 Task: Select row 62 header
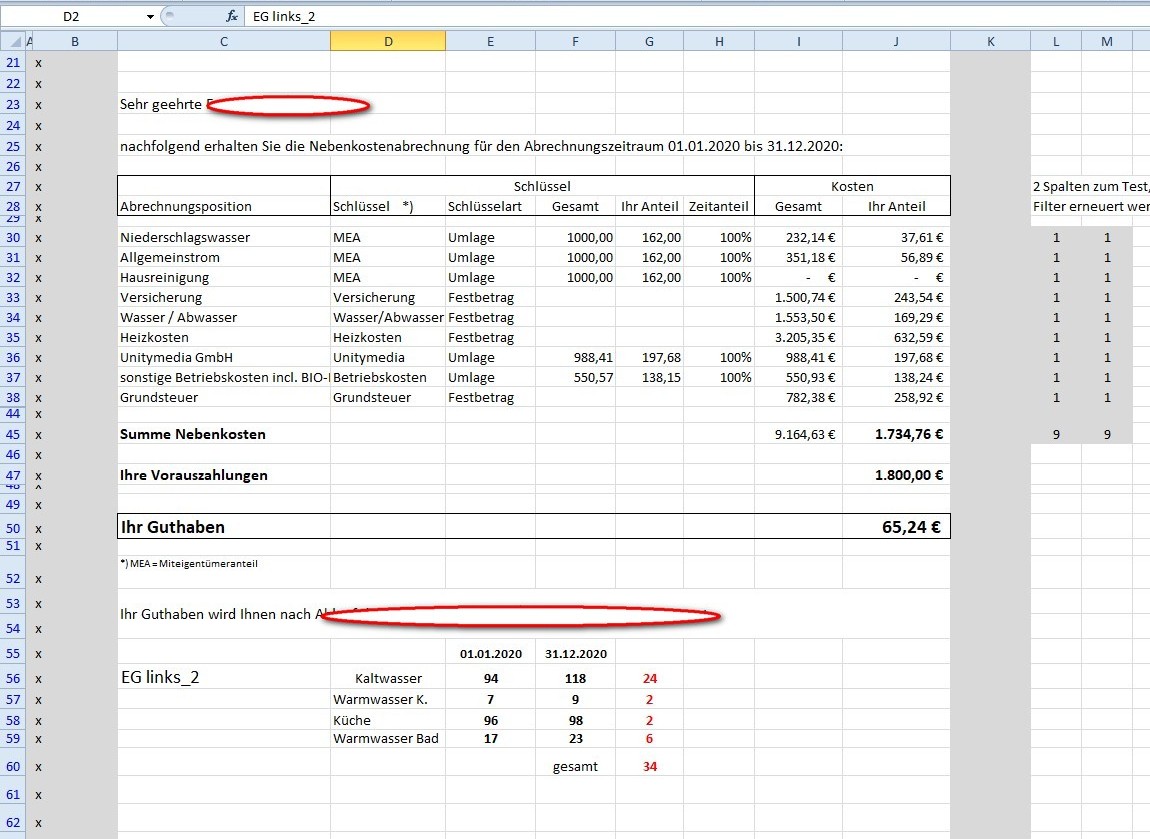pyautogui.click(x=13, y=823)
